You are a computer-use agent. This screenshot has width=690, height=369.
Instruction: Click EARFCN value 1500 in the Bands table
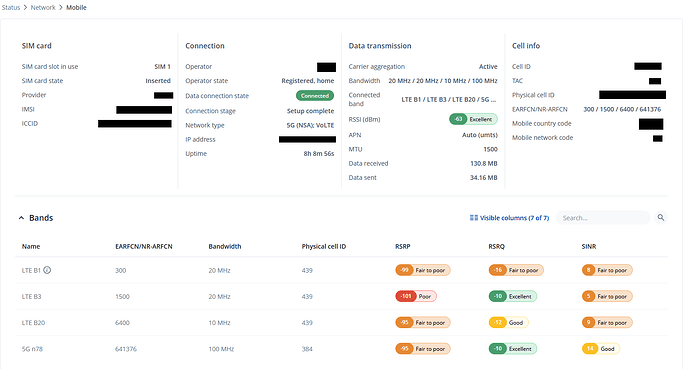coord(122,296)
